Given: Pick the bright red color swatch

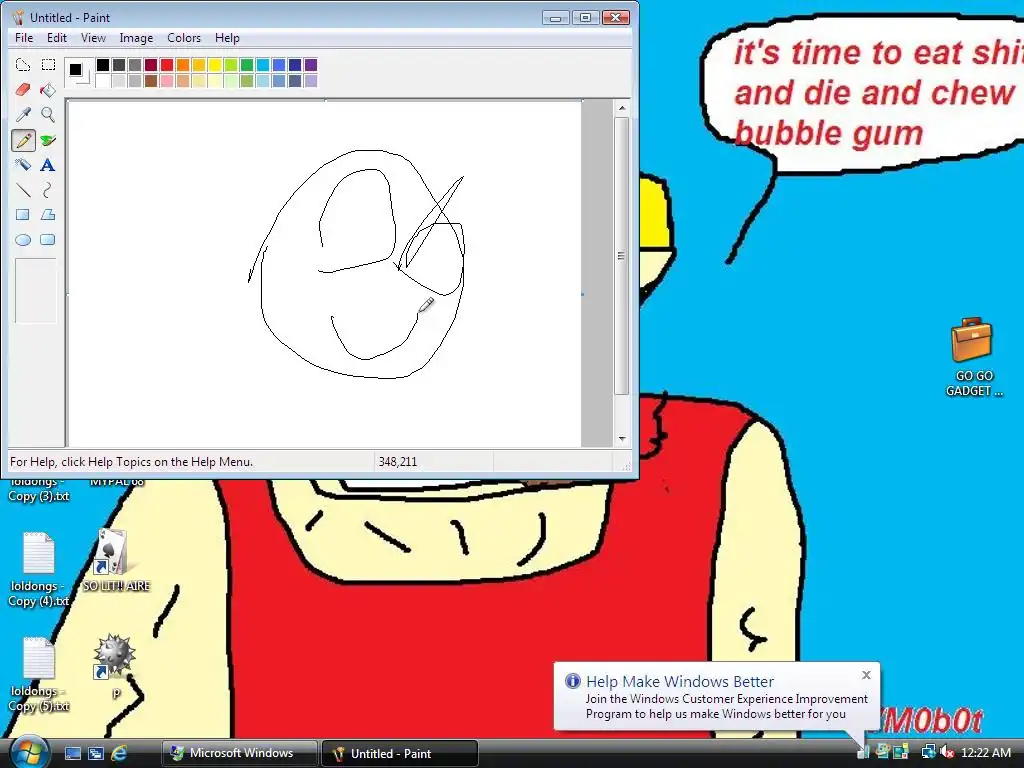Looking at the screenshot, I should pyautogui.click(x=167, y=65).
